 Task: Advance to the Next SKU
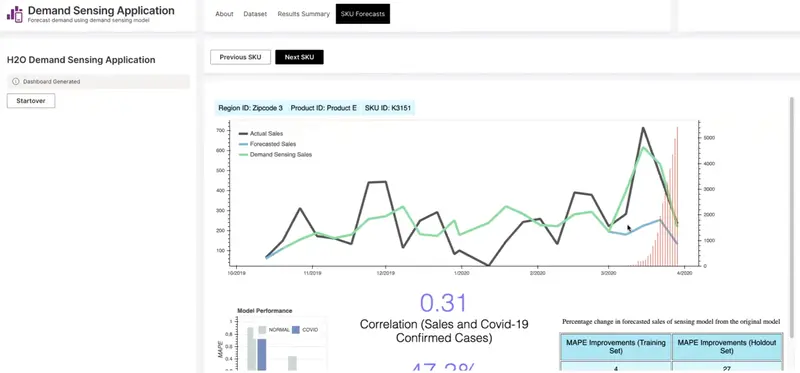coord(299,57)
